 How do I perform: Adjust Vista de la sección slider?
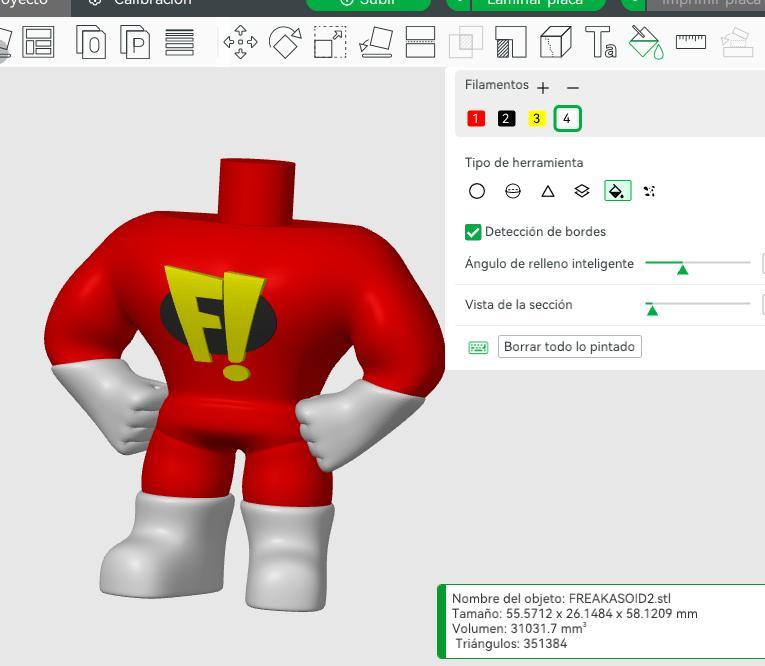click(x=652, y=310)
